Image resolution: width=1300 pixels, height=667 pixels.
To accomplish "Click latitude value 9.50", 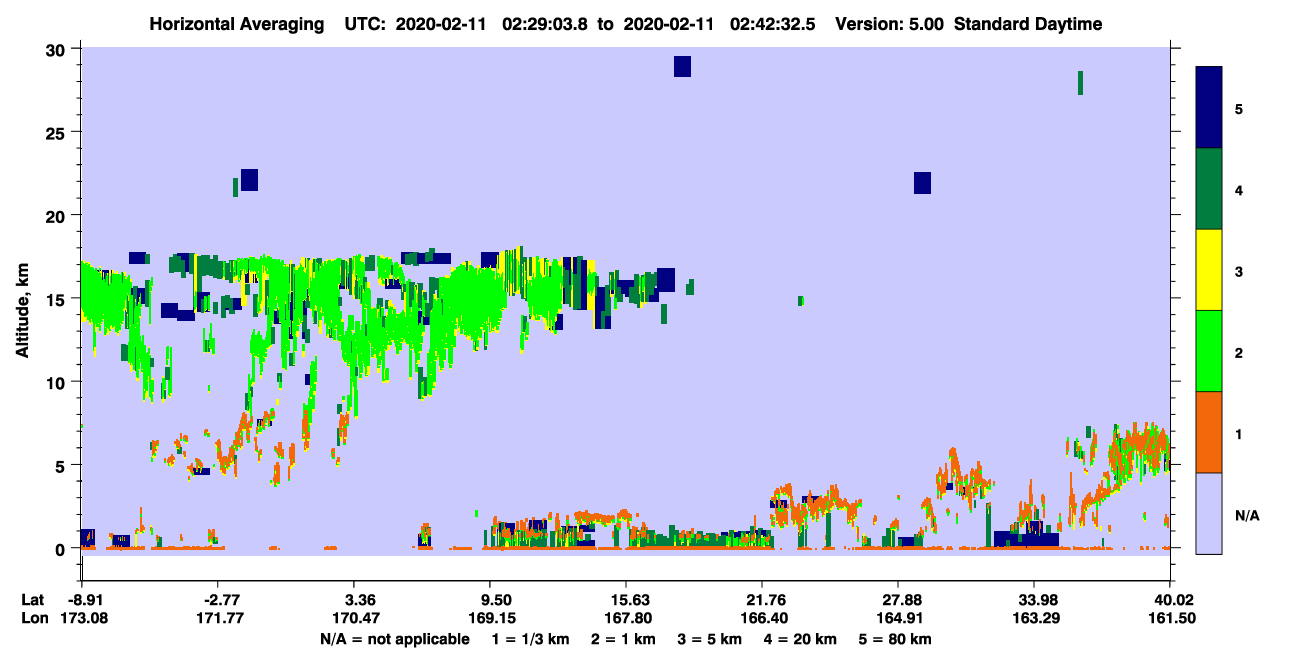I will pyautogui.click(x=497, y=599).
